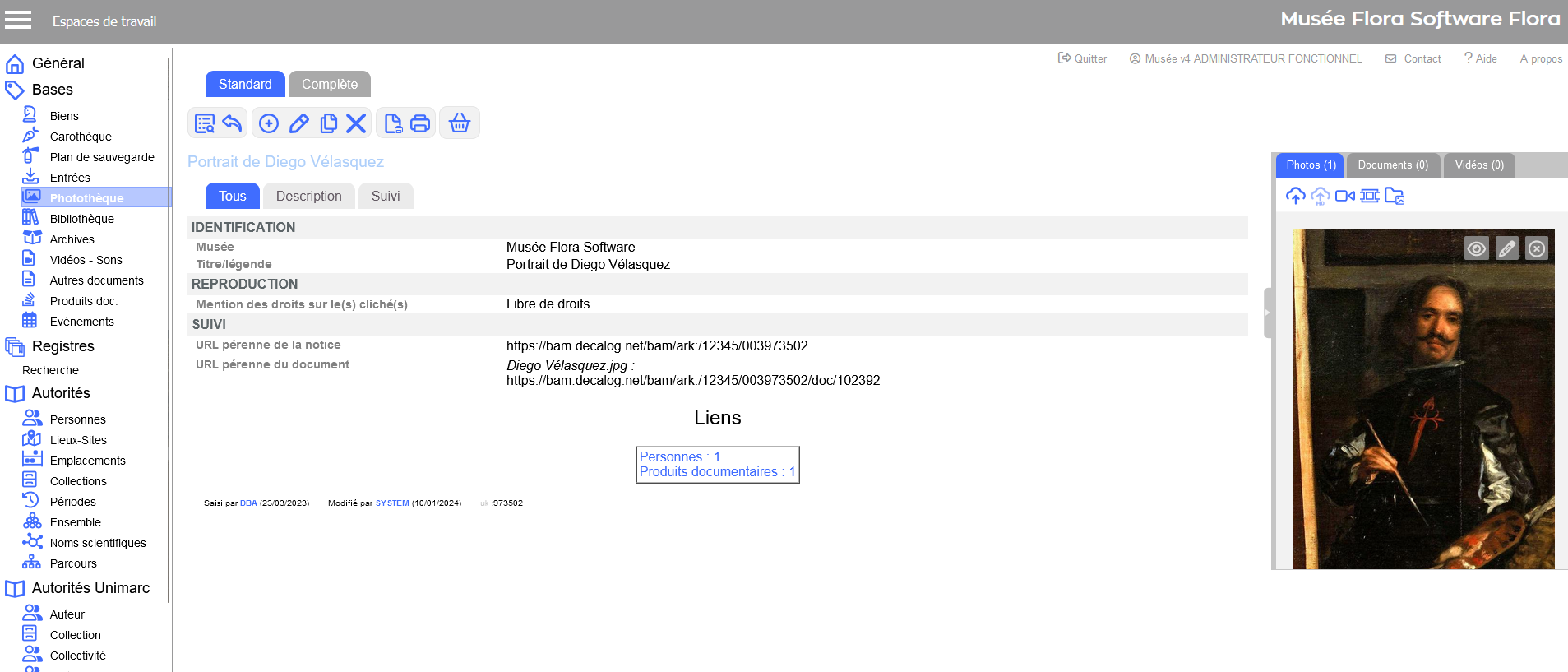This screenshot has width=1568, height=672.
Task: Click the cloud upload photo icon
Action: (1295, 196)
